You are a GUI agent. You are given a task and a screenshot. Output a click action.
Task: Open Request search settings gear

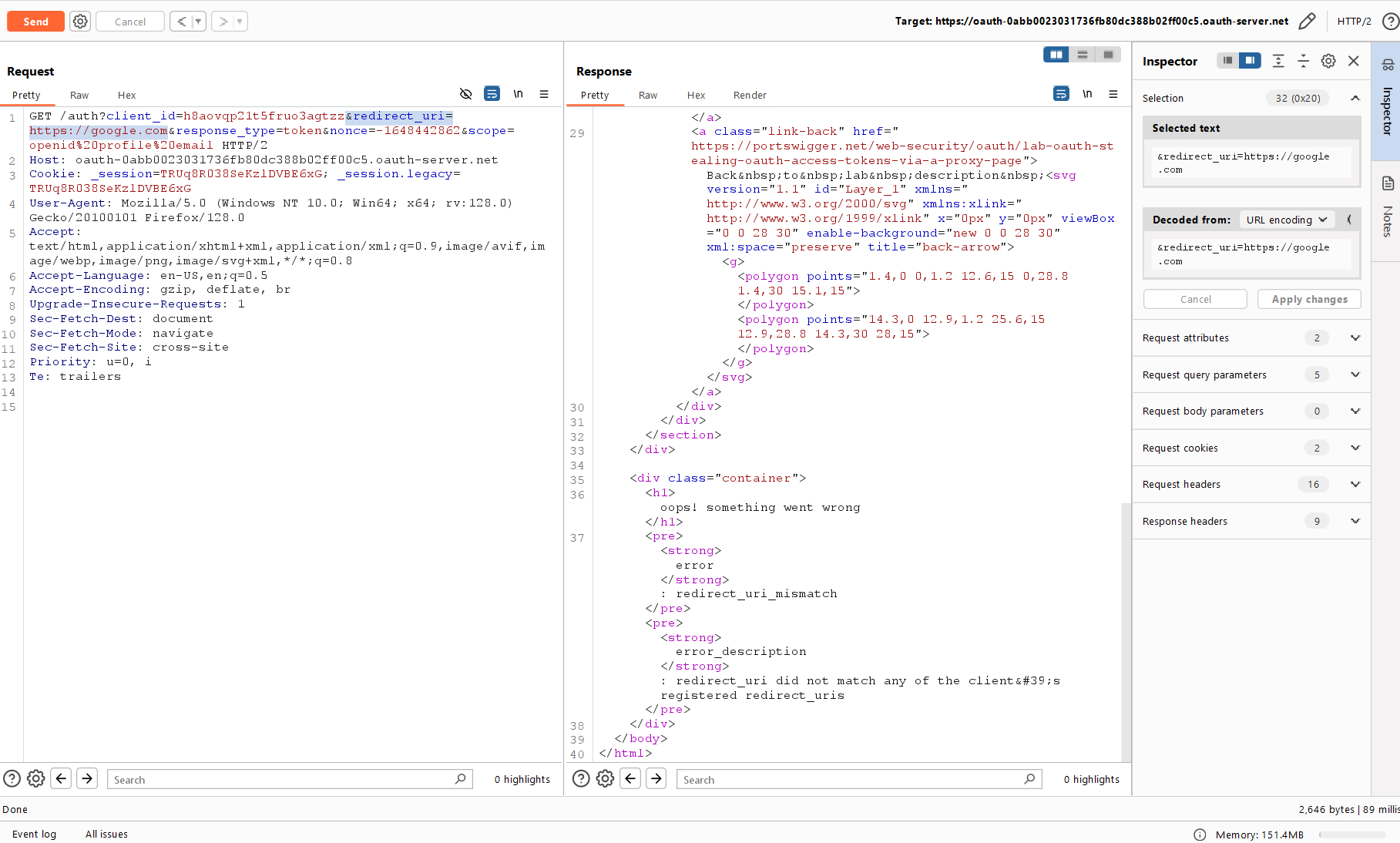tap(35, 779)
